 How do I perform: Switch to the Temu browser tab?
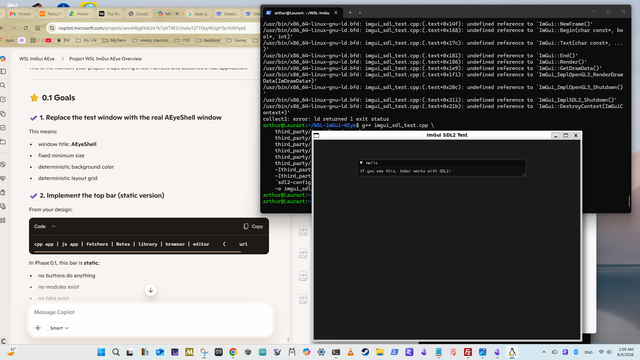(50, 13)
